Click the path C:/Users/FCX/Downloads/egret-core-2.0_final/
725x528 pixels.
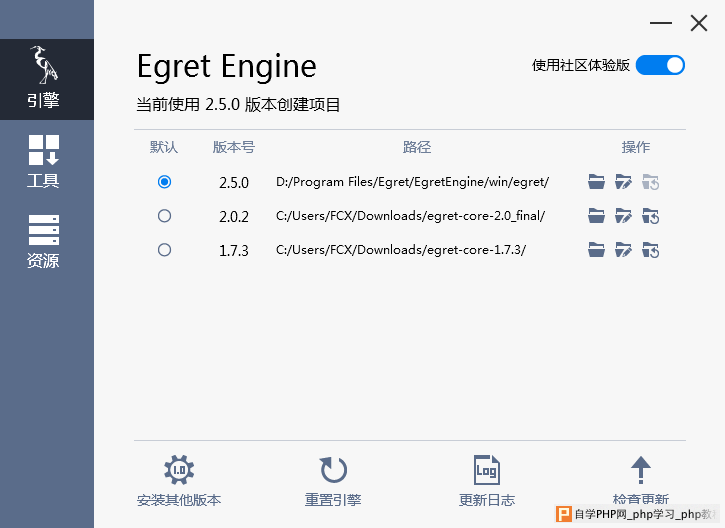[x=411, y=216]
